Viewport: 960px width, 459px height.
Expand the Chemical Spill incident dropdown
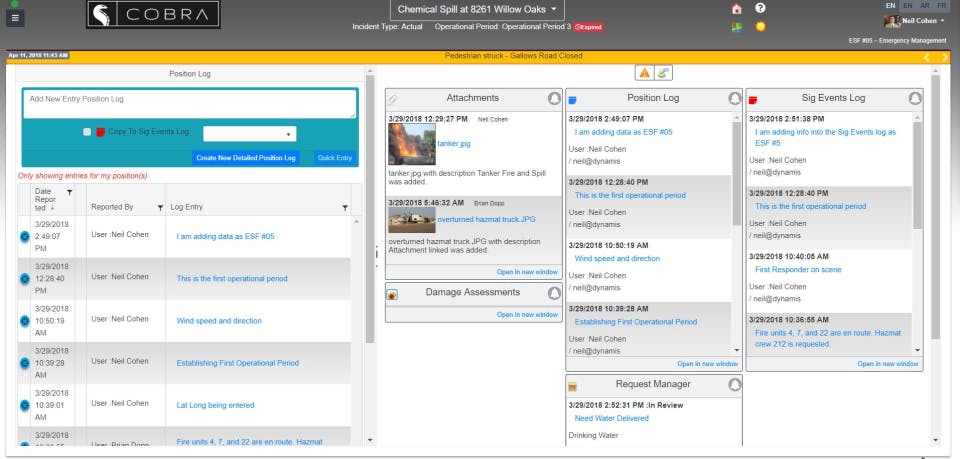click(478, 10)
